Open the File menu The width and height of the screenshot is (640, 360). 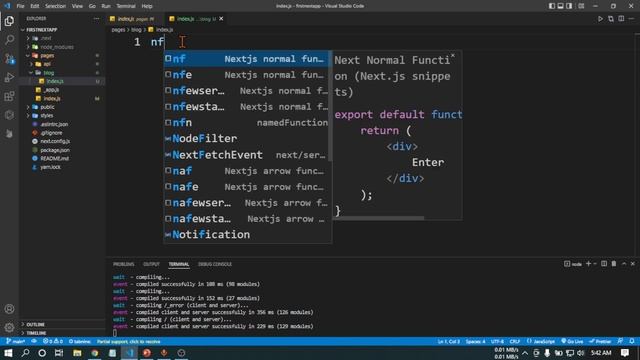coord(20,6)
